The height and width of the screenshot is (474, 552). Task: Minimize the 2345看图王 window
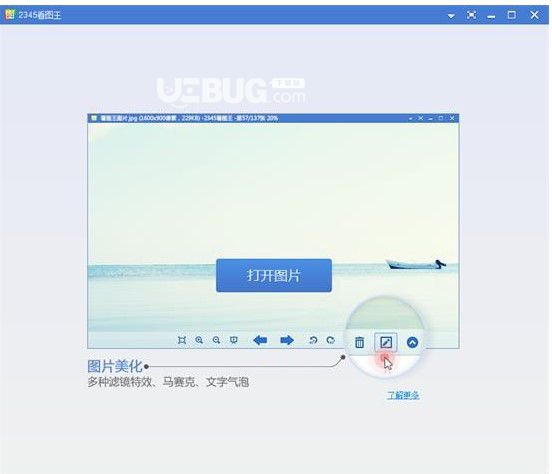[491, 16]
